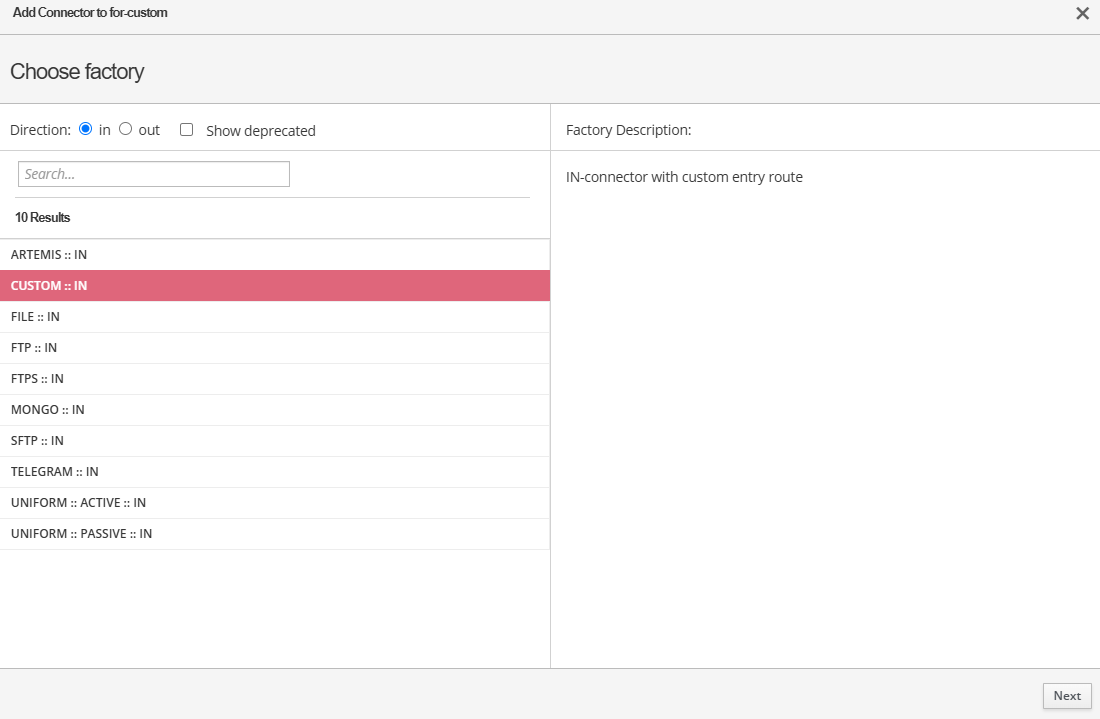1100x719 pixels.
Task: Click the factory description text
Action: coord(684,177)
